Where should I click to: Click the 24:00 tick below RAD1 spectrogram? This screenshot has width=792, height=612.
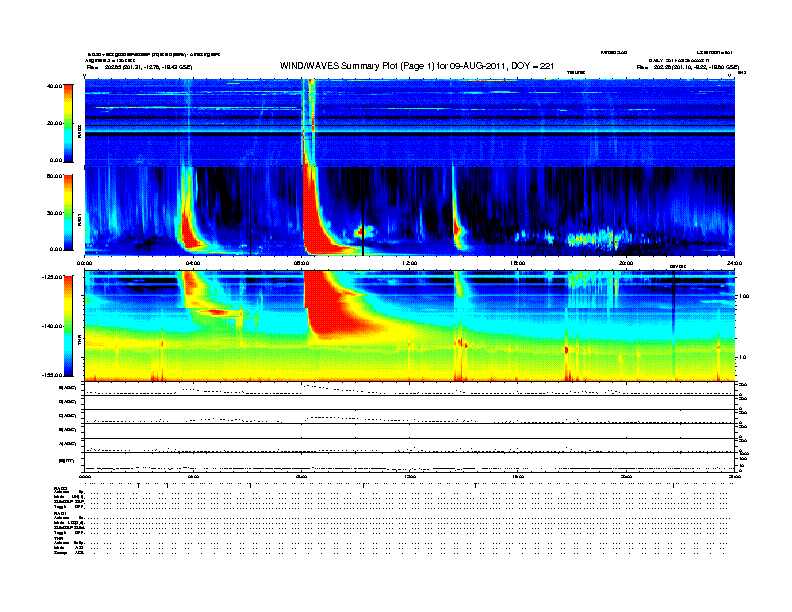734,263
